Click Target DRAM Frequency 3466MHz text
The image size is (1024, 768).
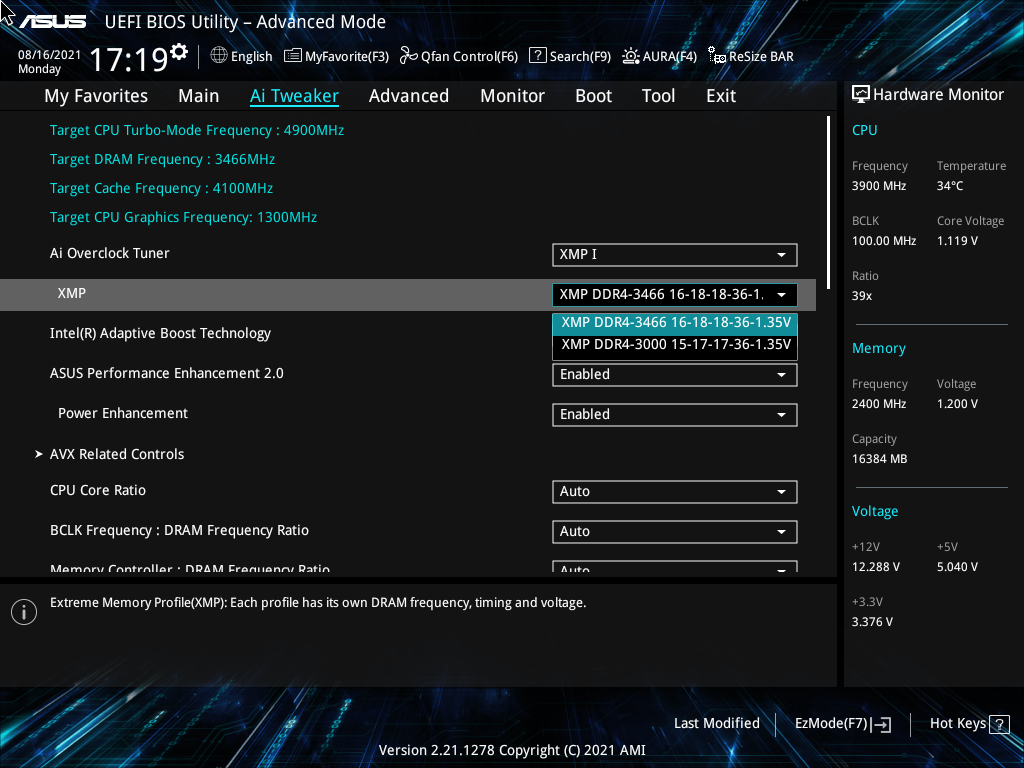[x=162, y=159]
